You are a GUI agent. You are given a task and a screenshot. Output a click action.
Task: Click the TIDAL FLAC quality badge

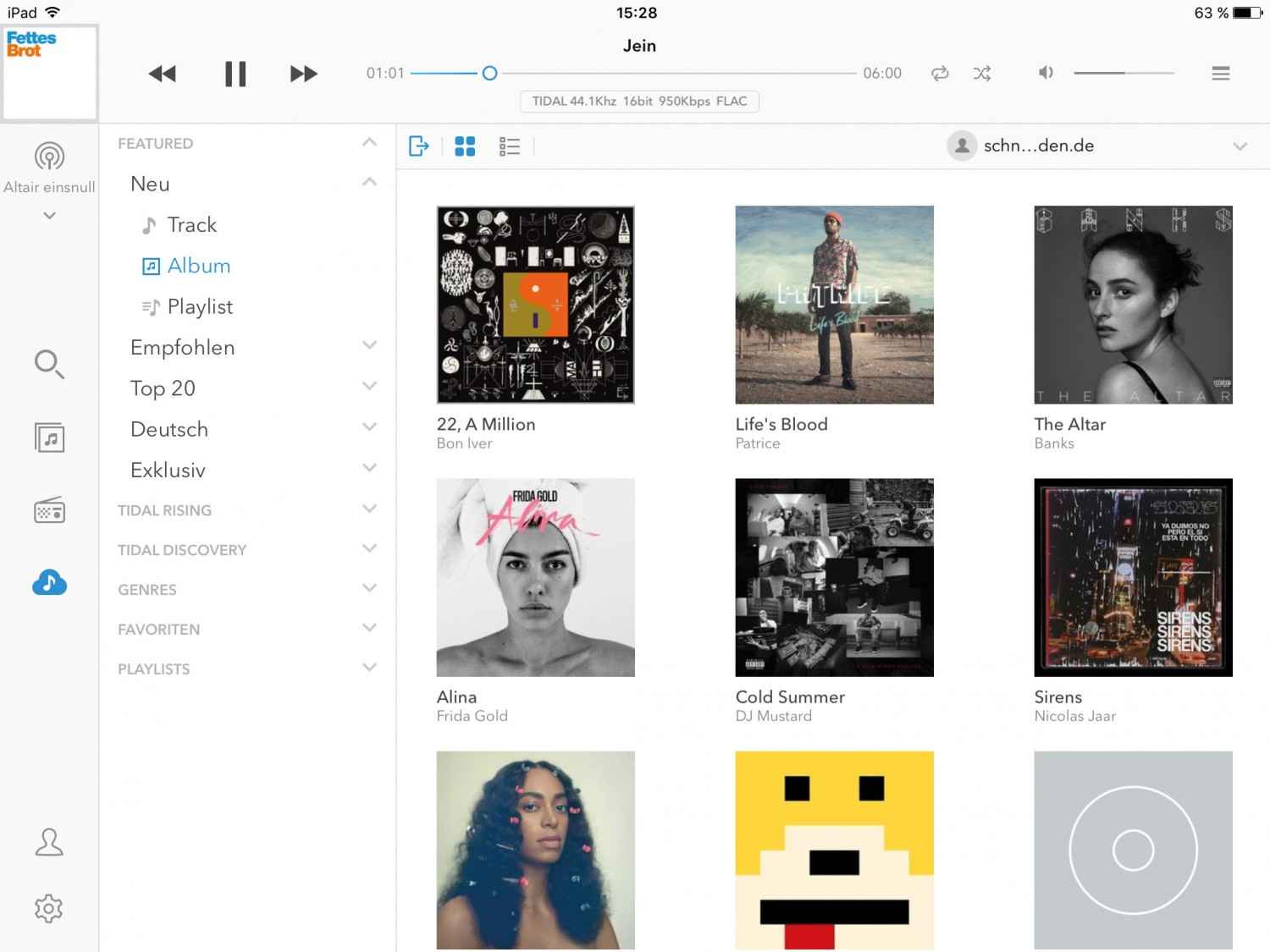point(639,102)
